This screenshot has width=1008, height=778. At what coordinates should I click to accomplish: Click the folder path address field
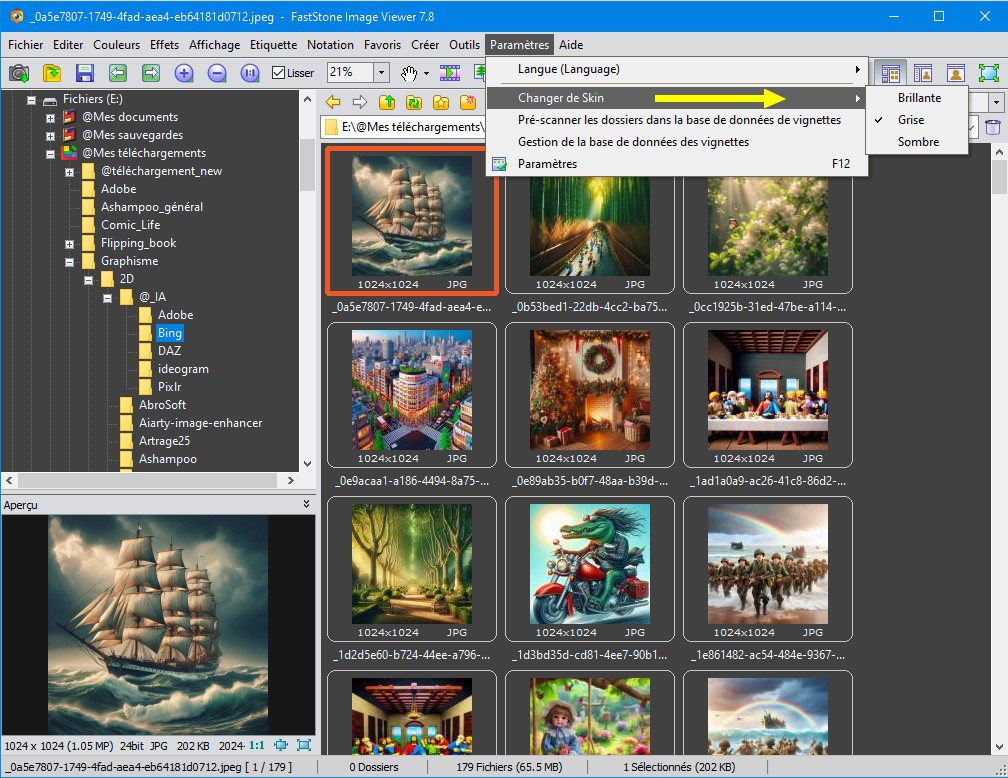coord(404,127)
